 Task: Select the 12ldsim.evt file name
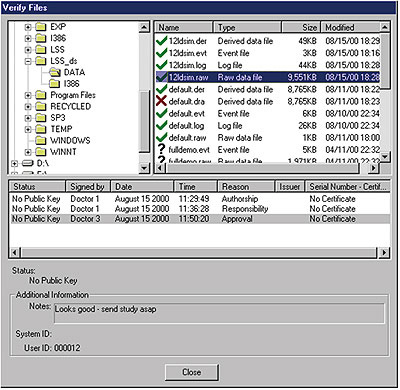coord(188,53)
